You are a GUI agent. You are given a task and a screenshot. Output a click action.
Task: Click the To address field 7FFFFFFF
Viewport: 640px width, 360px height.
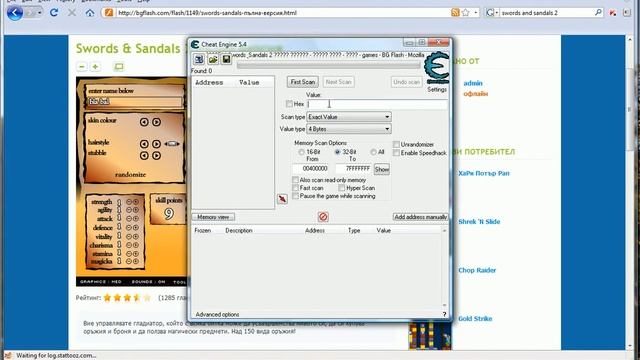[353, 168]
